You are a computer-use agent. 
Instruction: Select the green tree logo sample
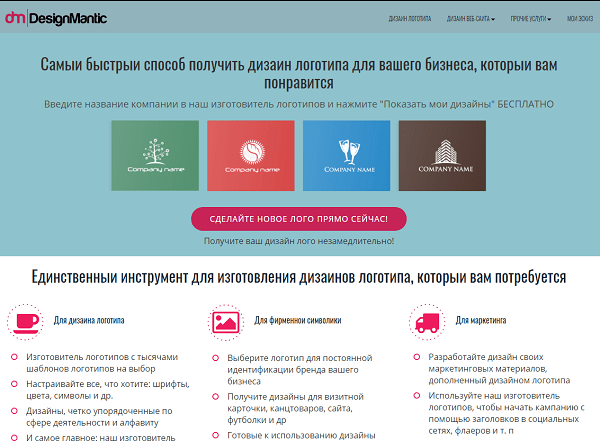[x=155, y=155]
